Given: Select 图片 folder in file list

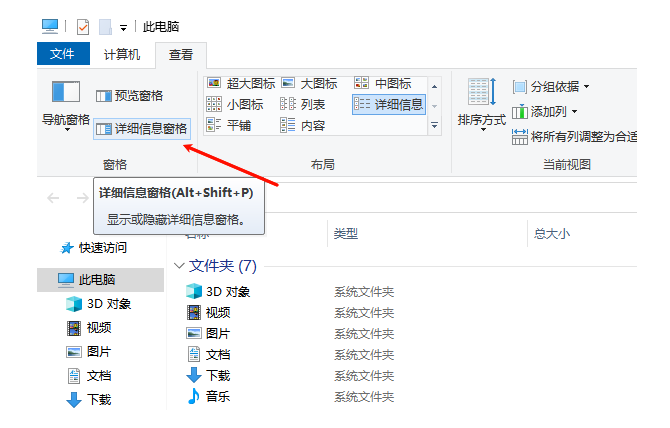Looking at the screenshot, I should coord(209,334).
